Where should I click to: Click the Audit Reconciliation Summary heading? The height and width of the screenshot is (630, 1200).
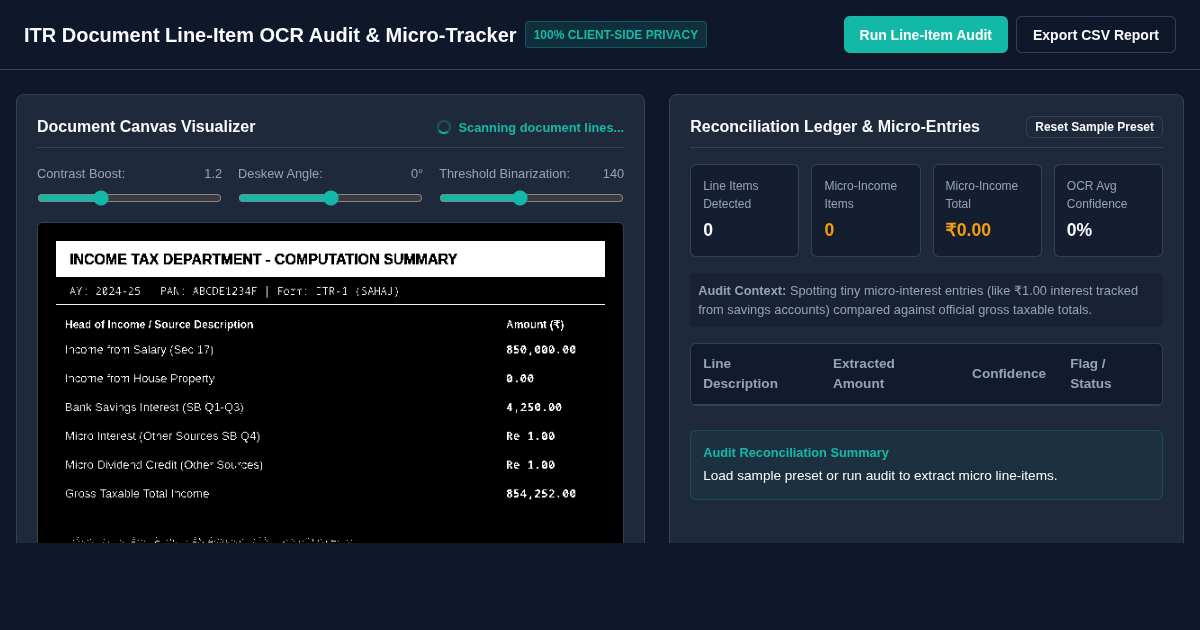[x=796, y=453]
